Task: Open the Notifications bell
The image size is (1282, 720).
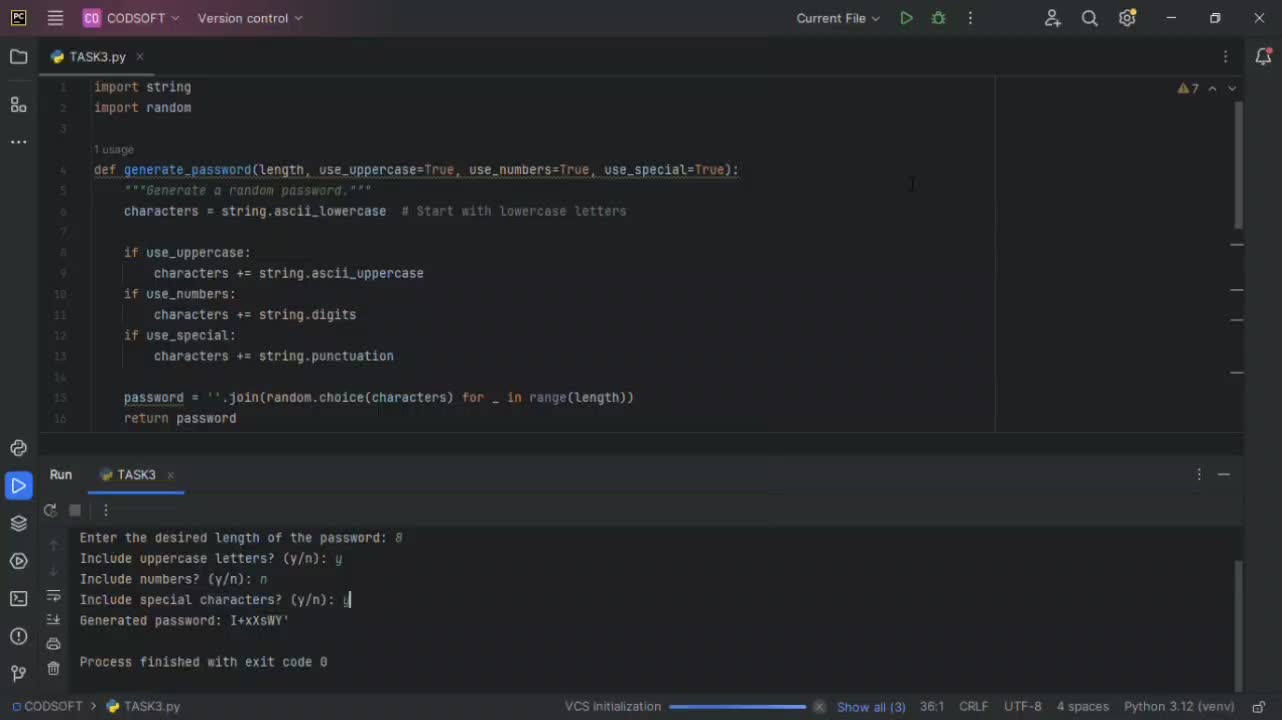Action: [x=1263, y=57]
